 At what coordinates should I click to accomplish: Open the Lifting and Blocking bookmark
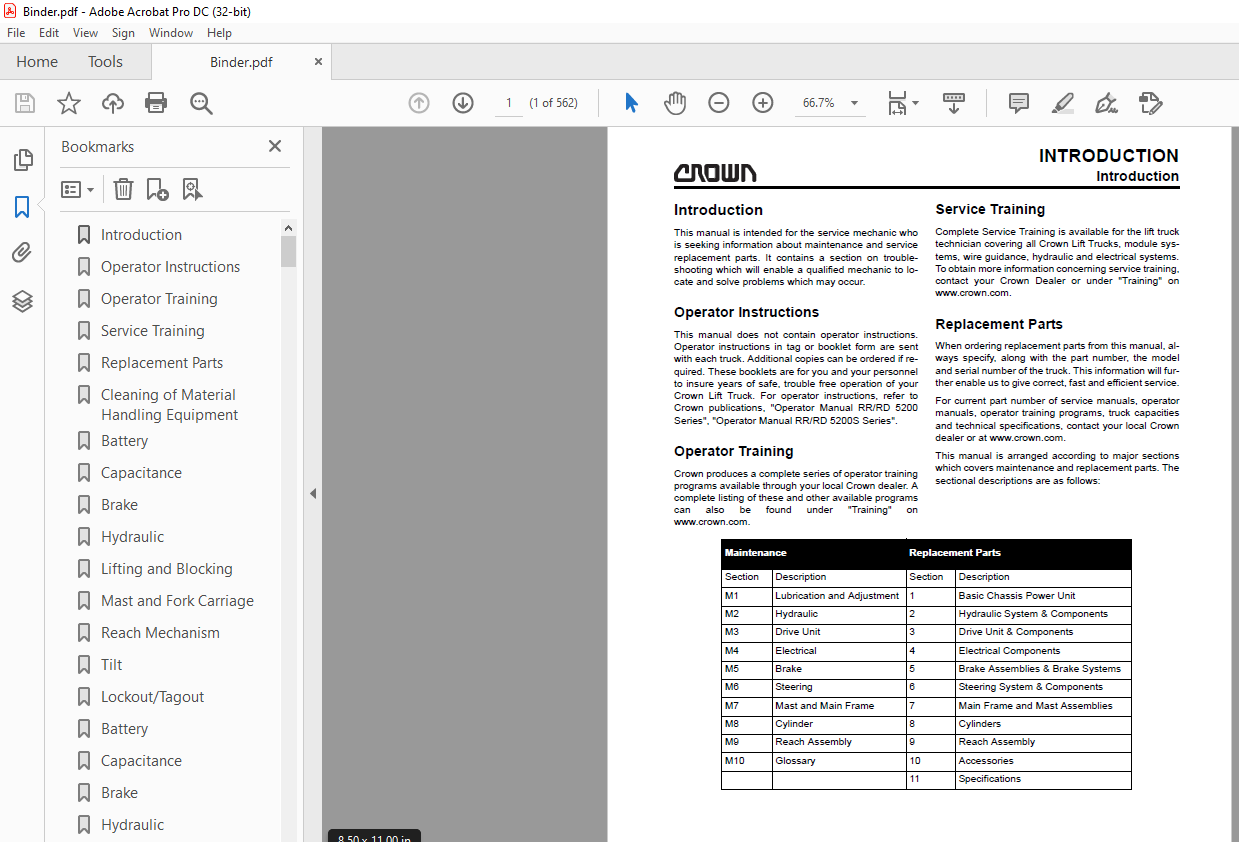pyautogui.click(x=166, y=569)
